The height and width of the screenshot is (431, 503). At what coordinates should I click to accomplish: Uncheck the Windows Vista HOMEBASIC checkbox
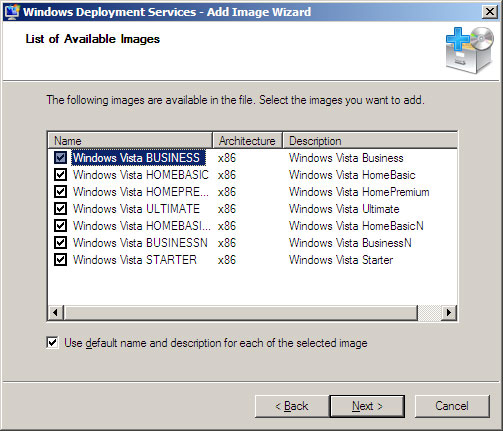[60, 175]
